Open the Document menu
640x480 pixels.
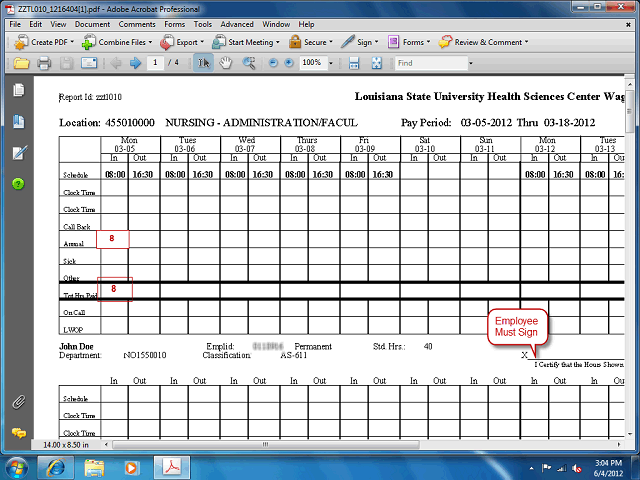coord(92,24)
